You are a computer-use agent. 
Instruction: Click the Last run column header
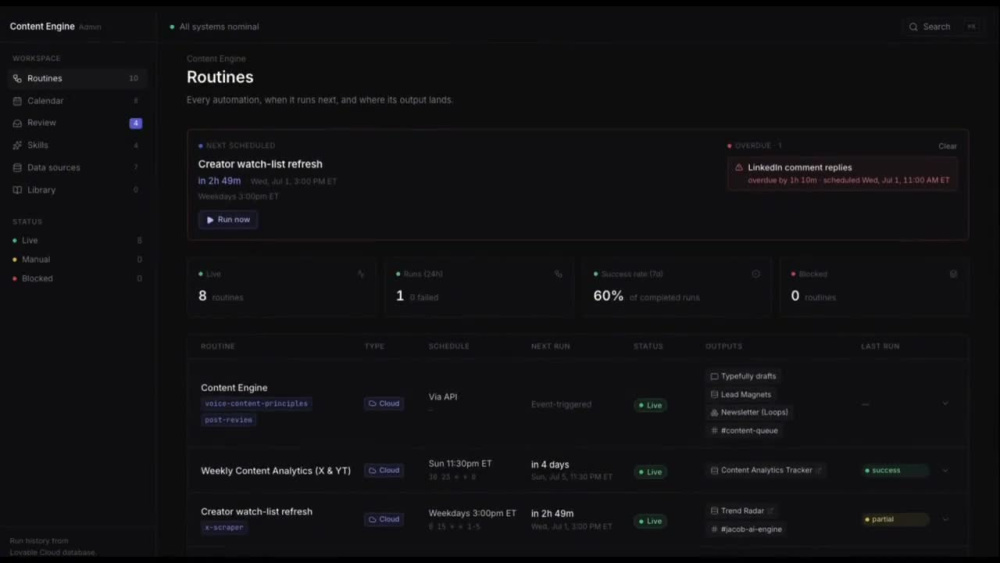(880, 346)
